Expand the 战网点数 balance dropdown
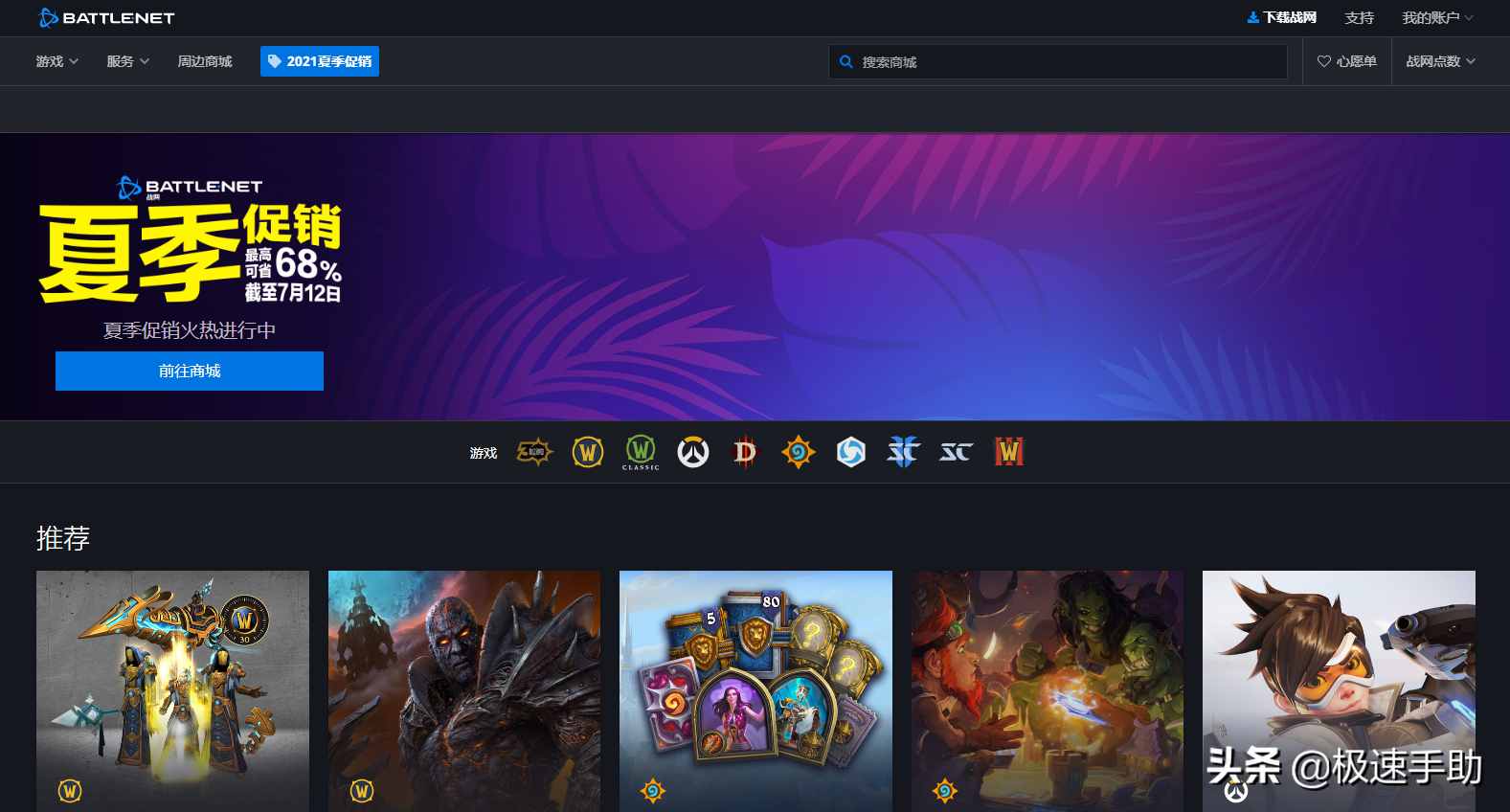 (x=1440, y=61)
